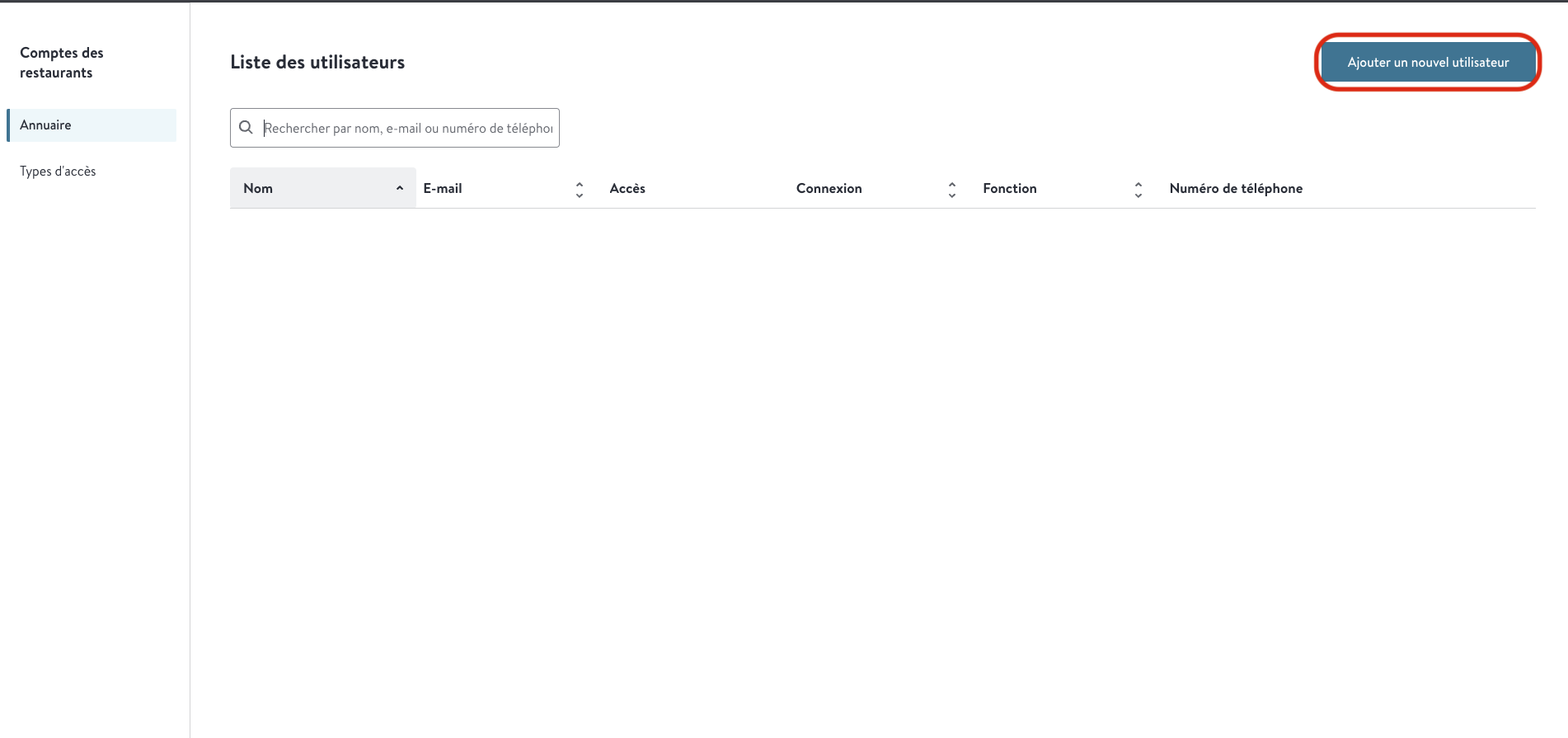
Task: Click the up chevron beside E-mail
Action: tap(580, 184)
